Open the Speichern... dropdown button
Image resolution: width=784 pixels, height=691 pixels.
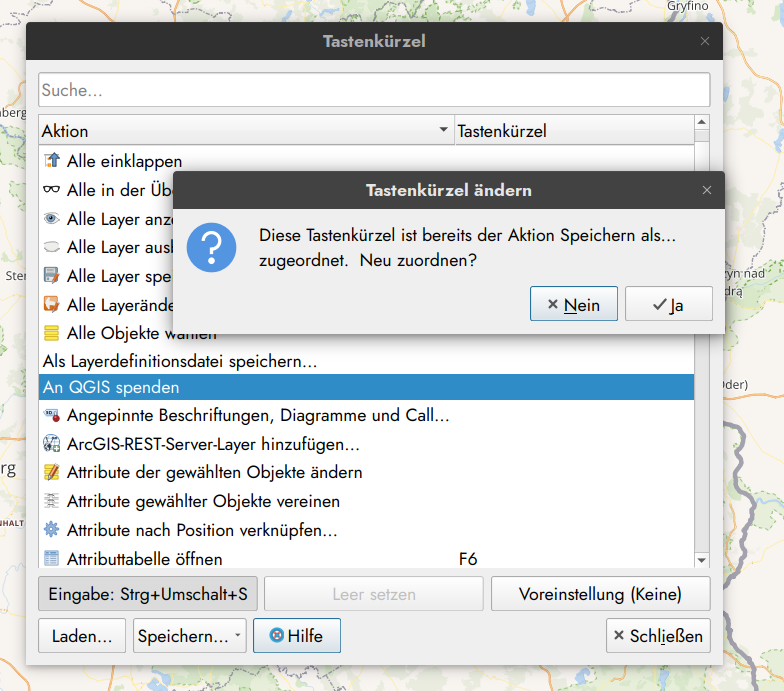(190, 636)
